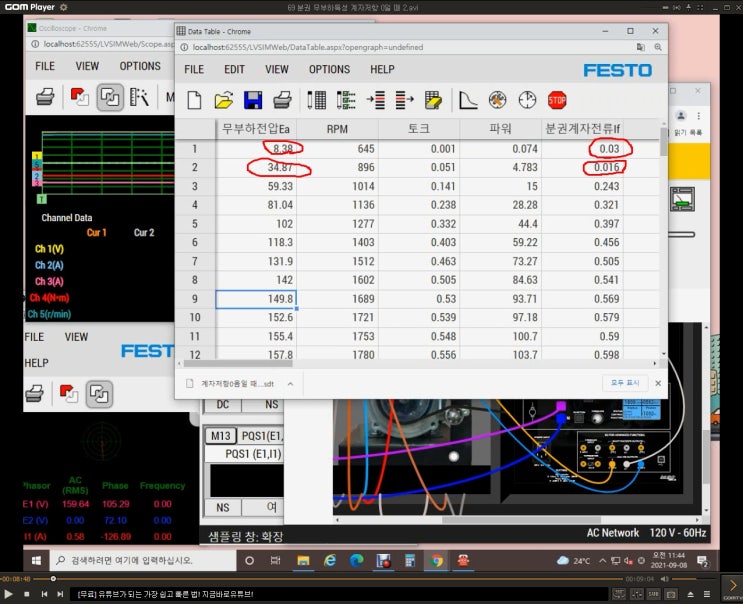This screenshot has width=743, height=604.
Task: Select the cell with value 0.243
Action: pyautogui.click(x=582, y=186)
